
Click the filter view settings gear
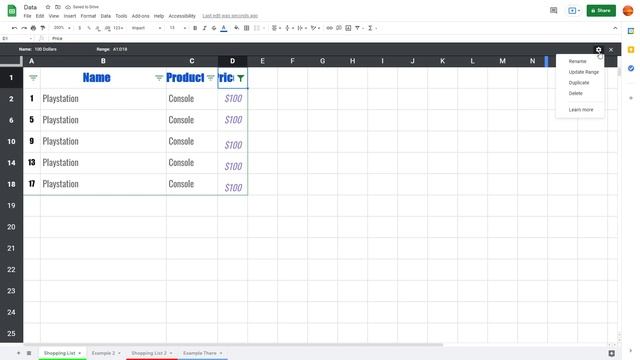598,49
